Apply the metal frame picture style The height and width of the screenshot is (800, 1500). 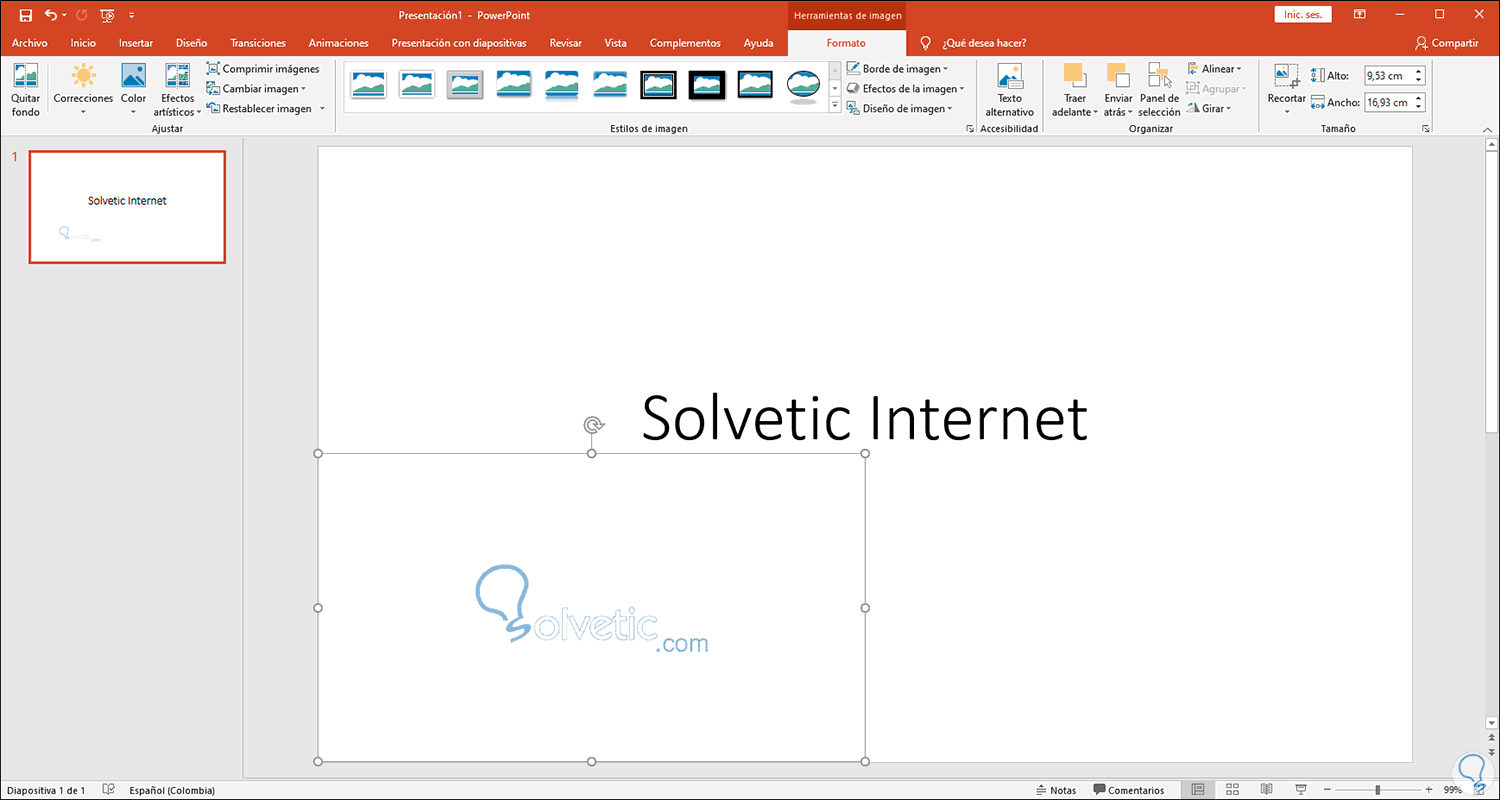[464, 85]
